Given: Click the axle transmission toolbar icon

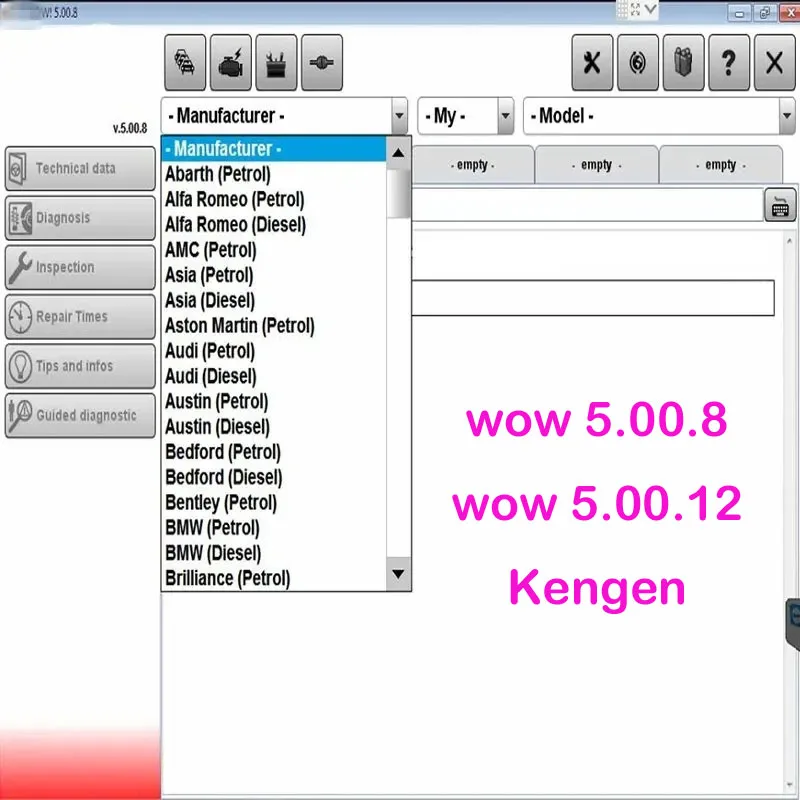Looking at the screenshot, I should [x=322, y=63].
